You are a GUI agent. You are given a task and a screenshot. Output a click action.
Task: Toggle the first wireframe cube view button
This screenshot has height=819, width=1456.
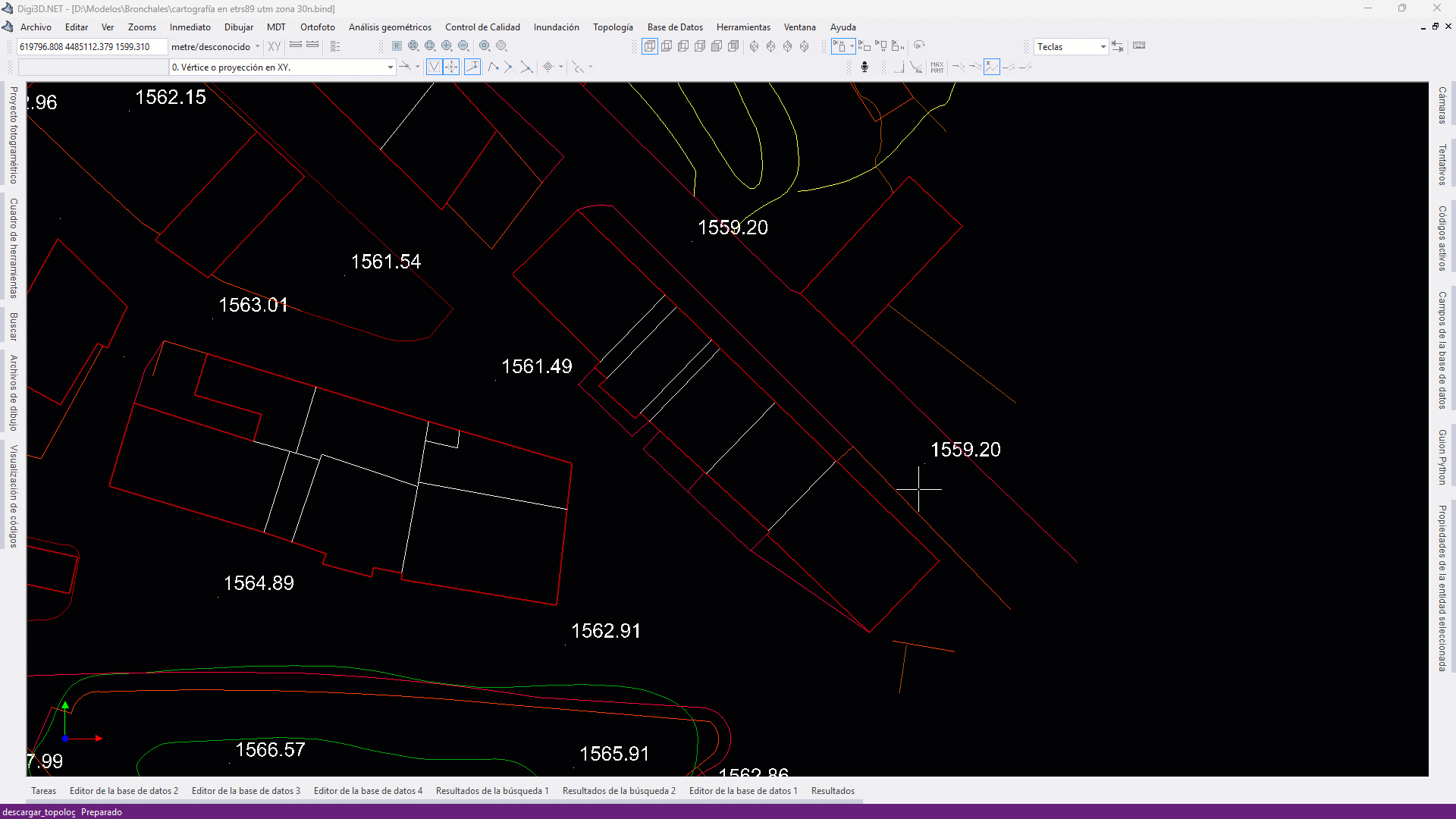pyautogui.click(x=650, y=46)
